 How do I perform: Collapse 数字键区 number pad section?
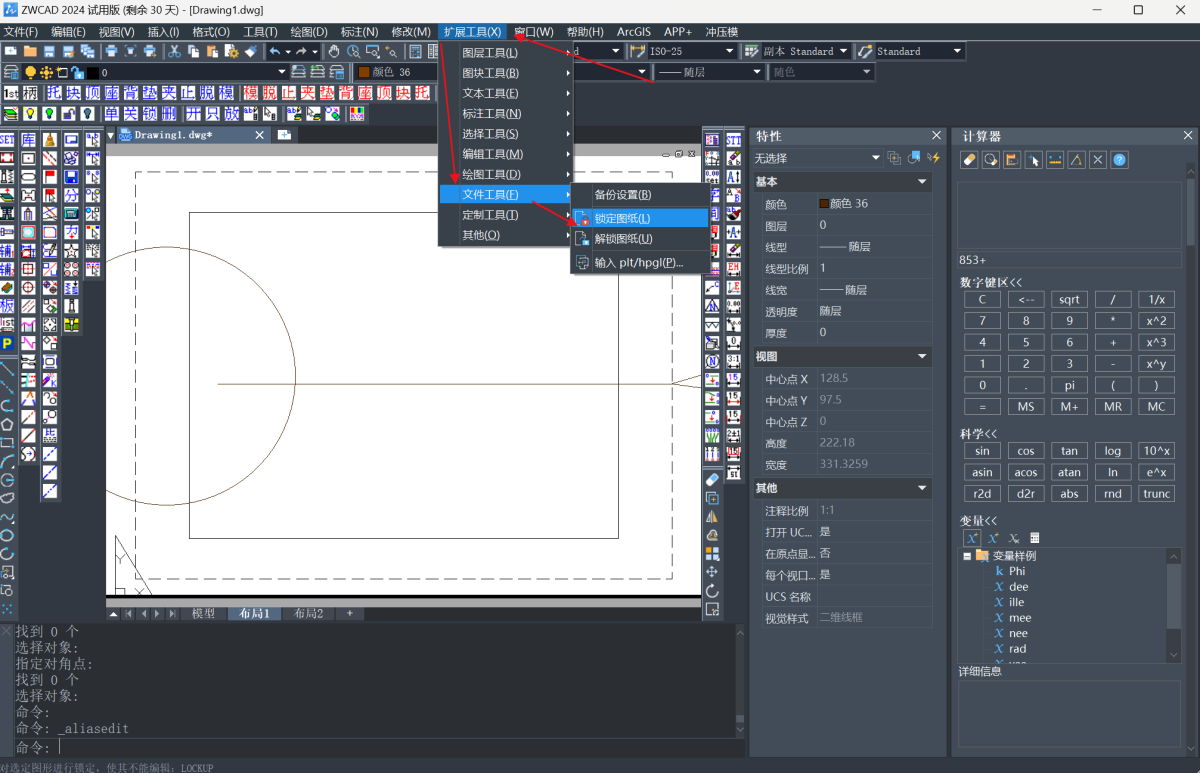(x=991, y=283)
